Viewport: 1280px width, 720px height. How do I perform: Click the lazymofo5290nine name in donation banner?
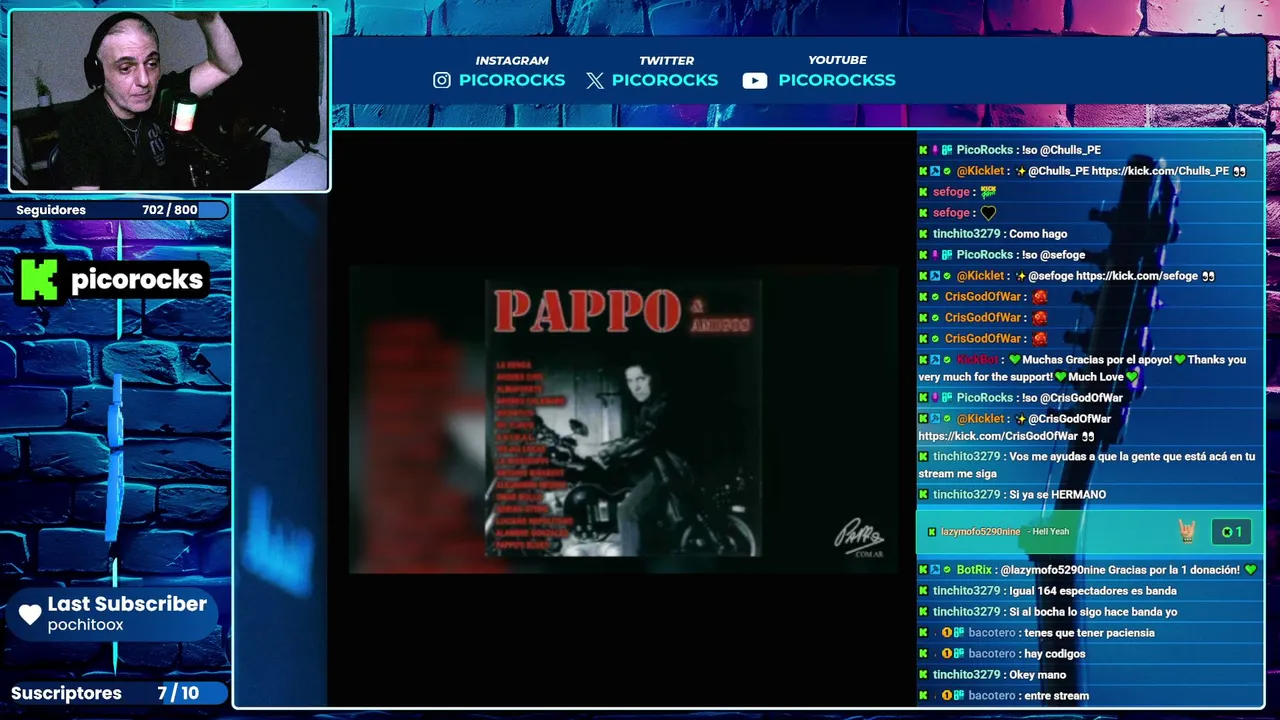click(981, 532)
